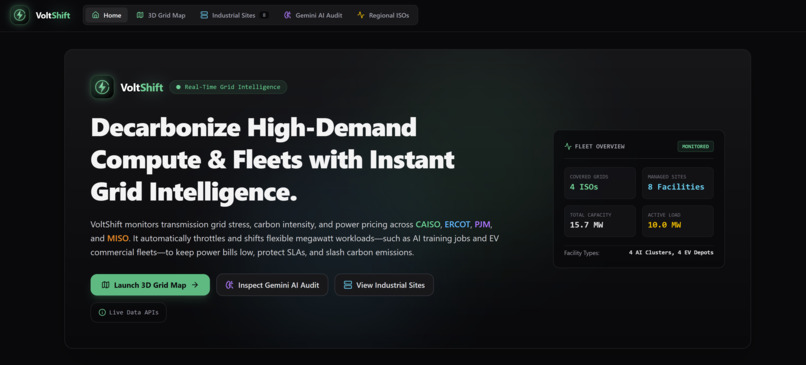This screenshot has width=806, height=365.
Task: Click the Fleet Overview pulse icon
Action: tap(568, 147)
